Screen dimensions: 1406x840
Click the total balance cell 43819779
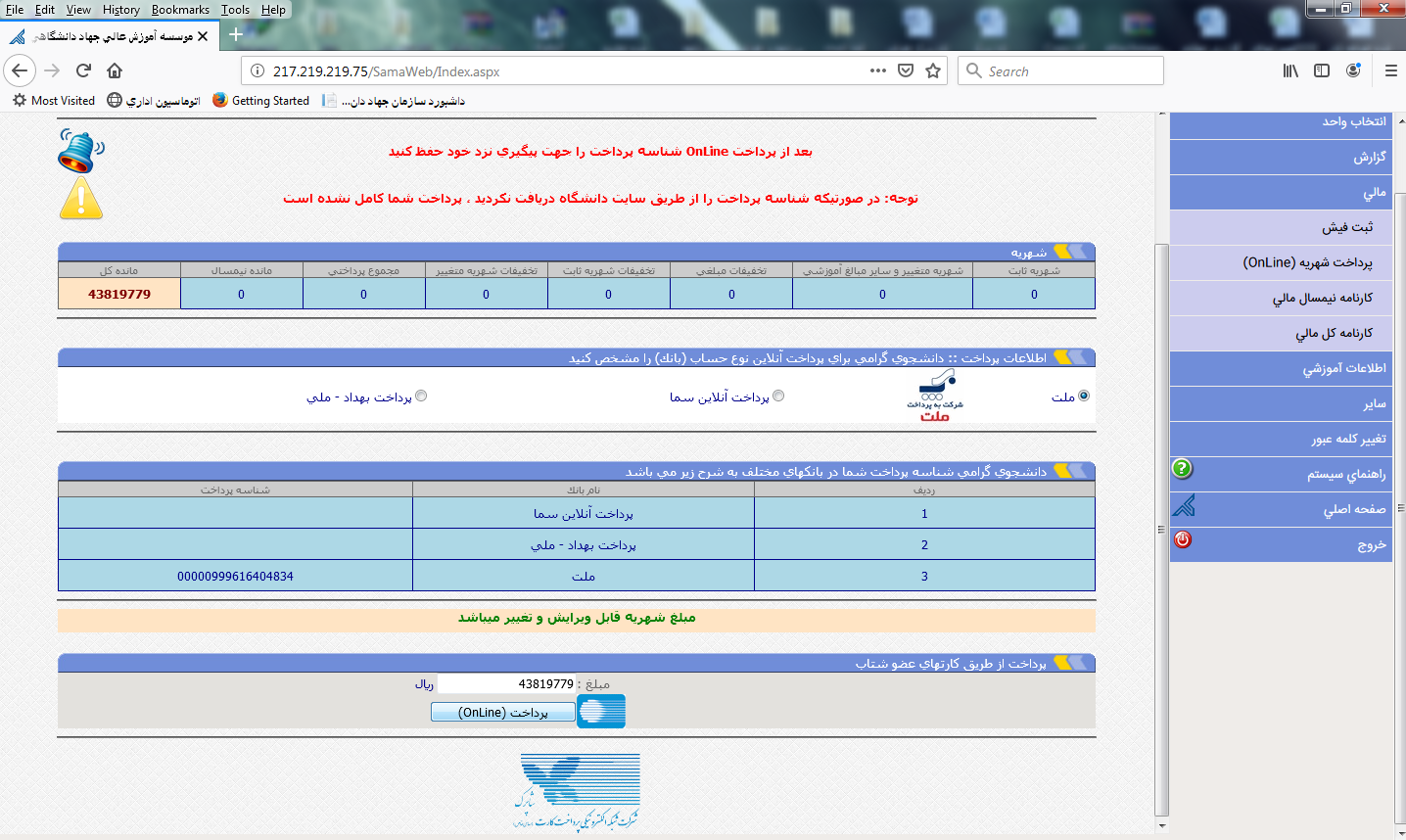click(119, 294)
